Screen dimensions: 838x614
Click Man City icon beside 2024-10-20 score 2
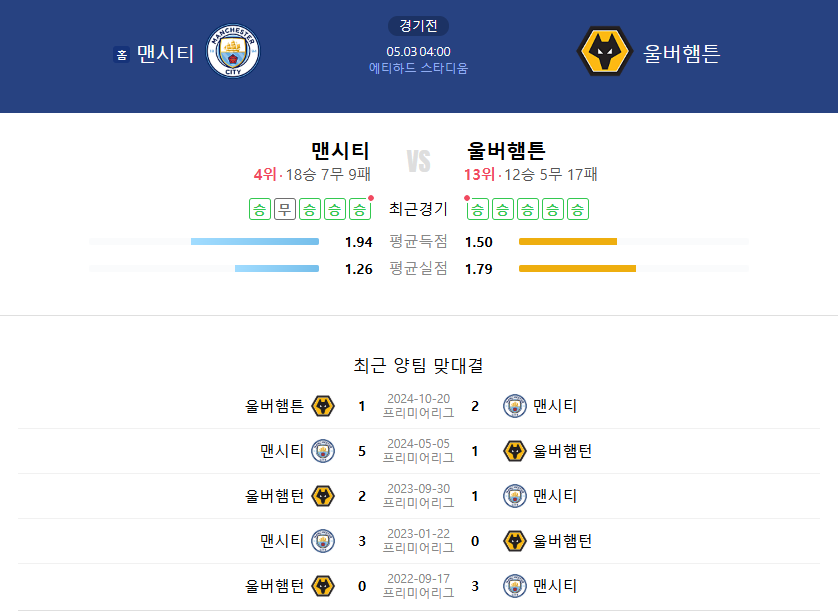click(515, 406)
